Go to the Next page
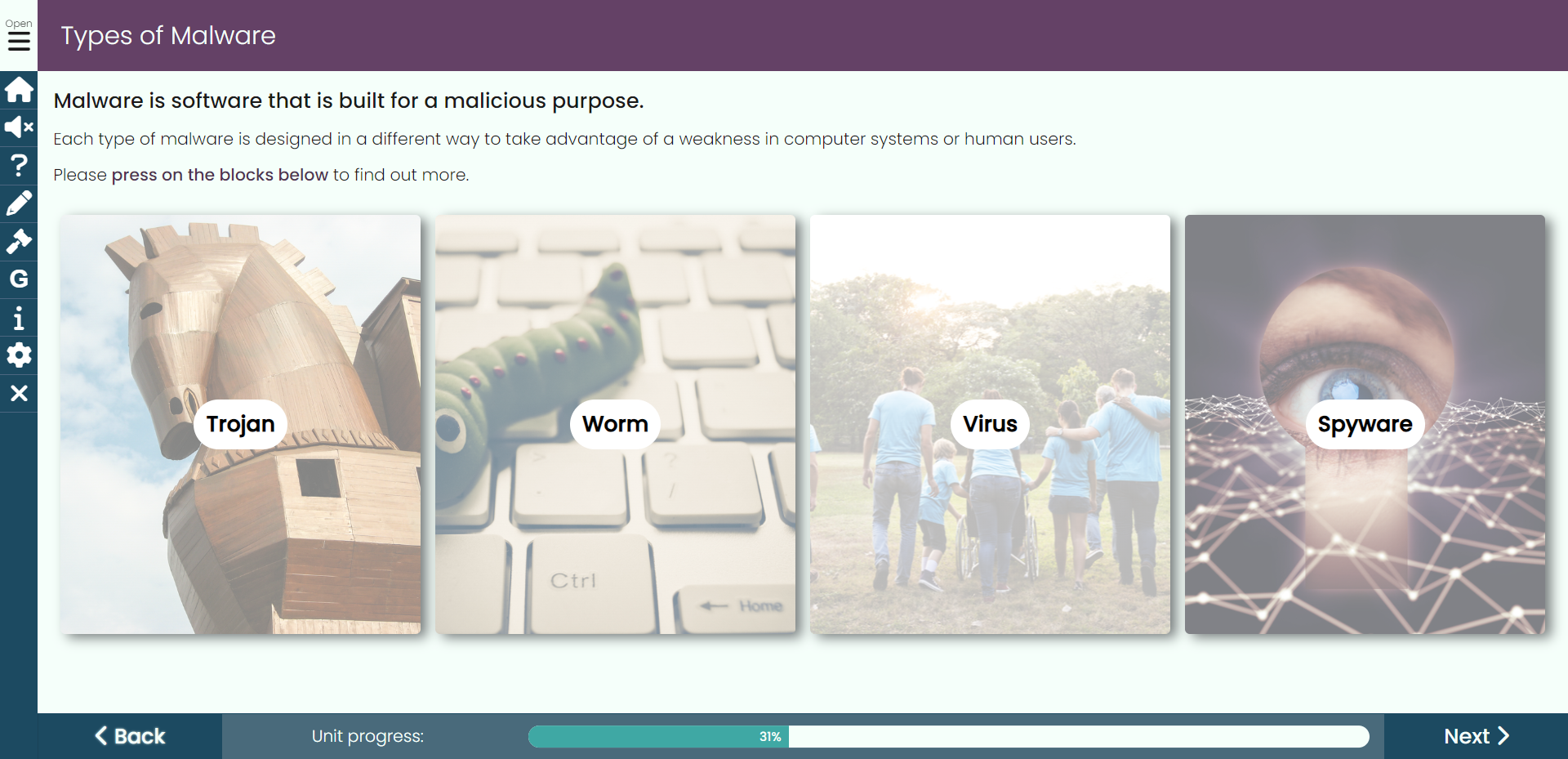This screenshot has height=759, width=1568. 1476,736
